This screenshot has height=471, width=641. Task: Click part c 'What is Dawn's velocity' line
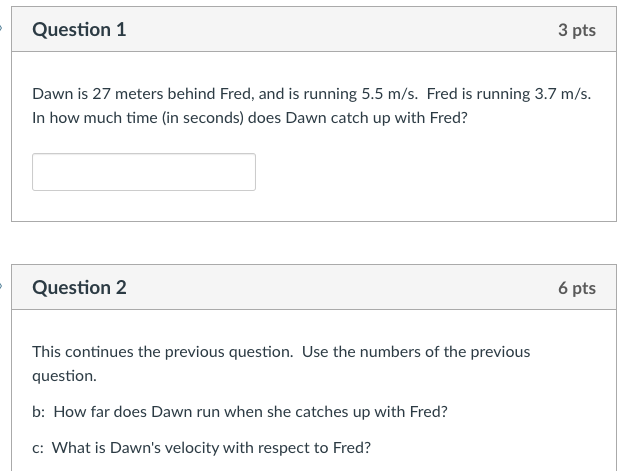point(201,448)
